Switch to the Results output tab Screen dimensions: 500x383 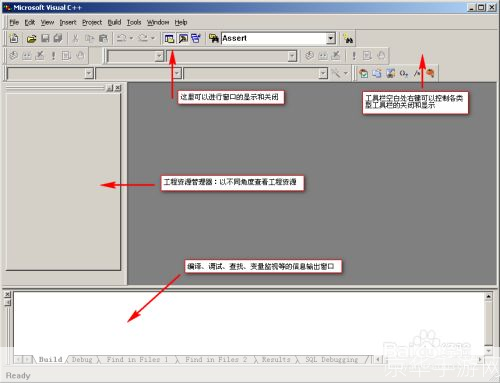(276, 359)
